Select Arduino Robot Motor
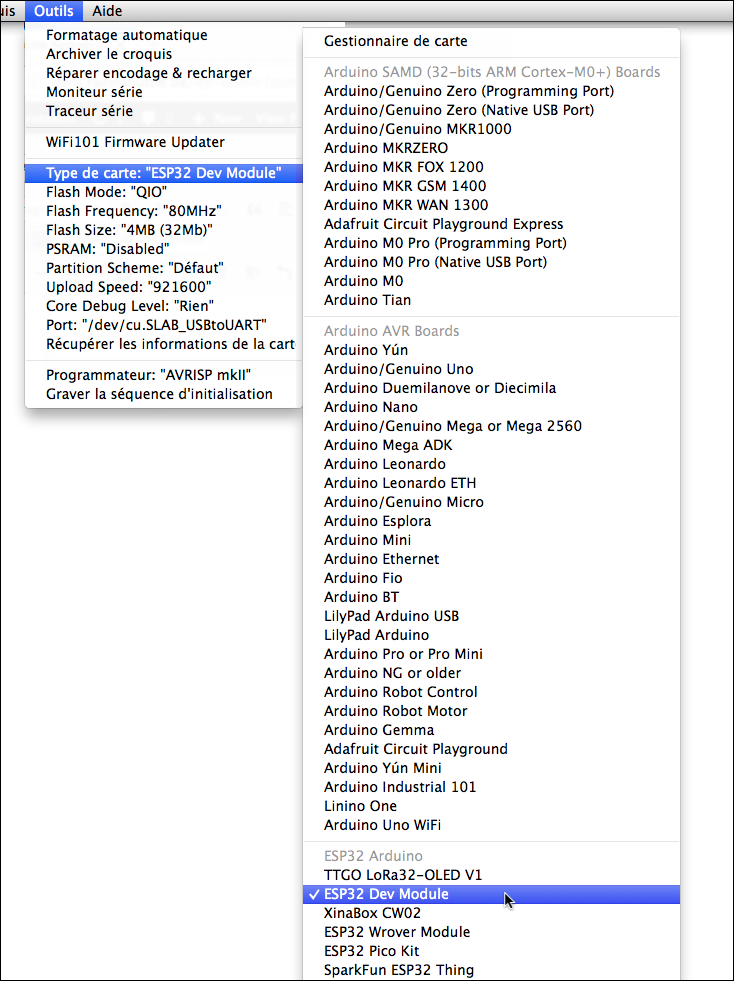The image size is (734, 981). (491, 711)
